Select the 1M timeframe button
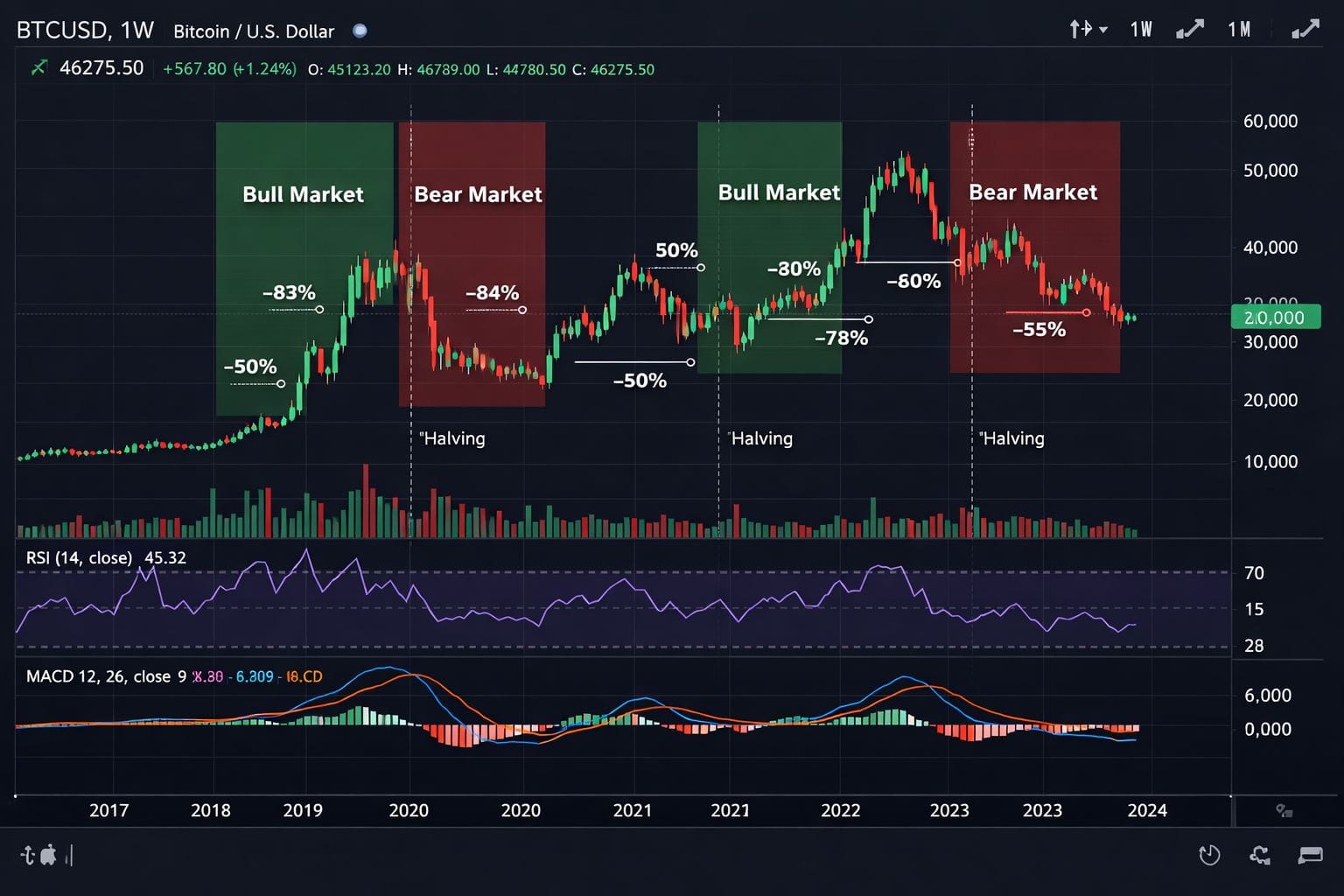 click(1239, 30)
